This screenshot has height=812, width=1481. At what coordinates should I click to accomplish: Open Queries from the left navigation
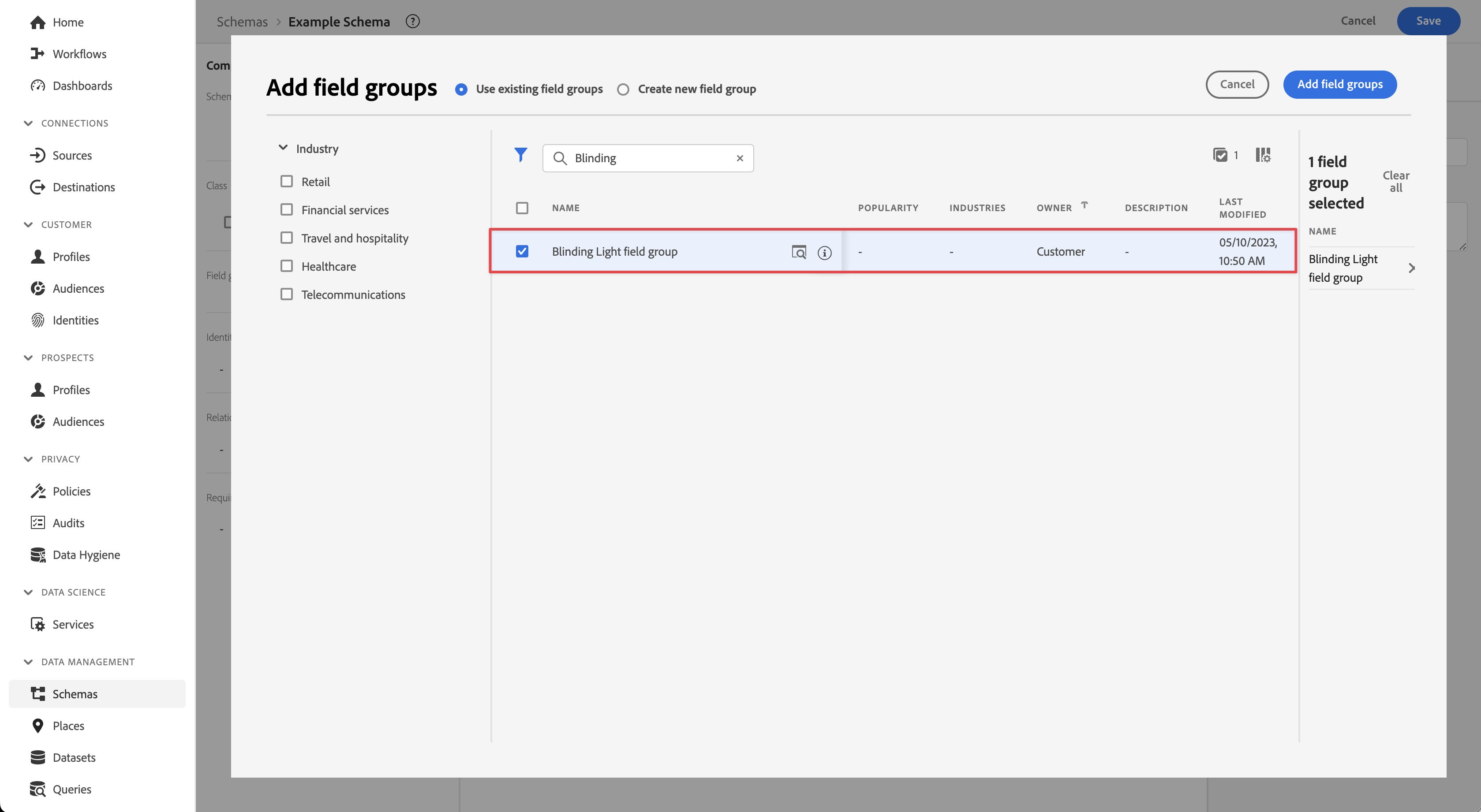pos(72,789)
